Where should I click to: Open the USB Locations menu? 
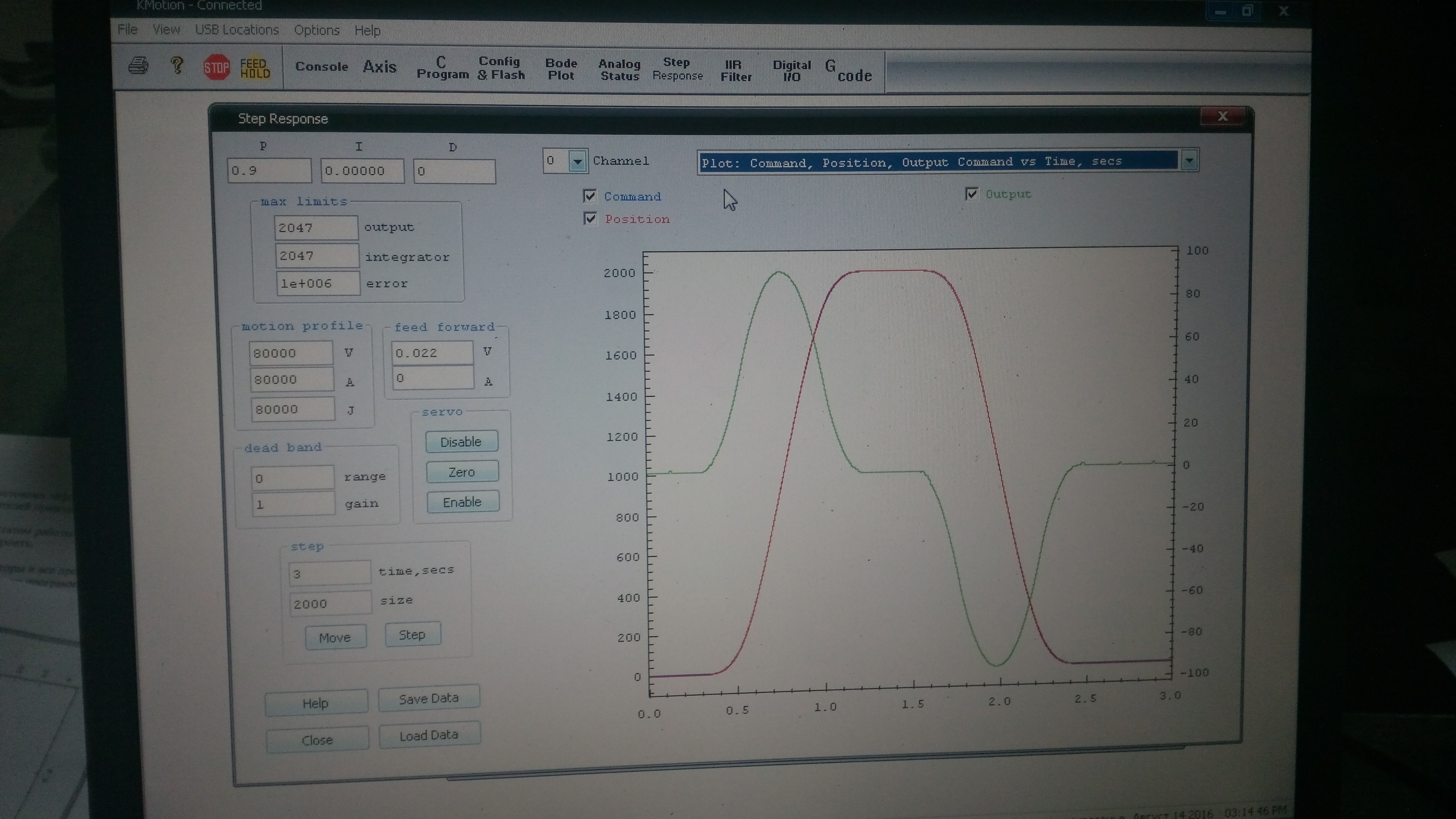(x=237, y=29)
